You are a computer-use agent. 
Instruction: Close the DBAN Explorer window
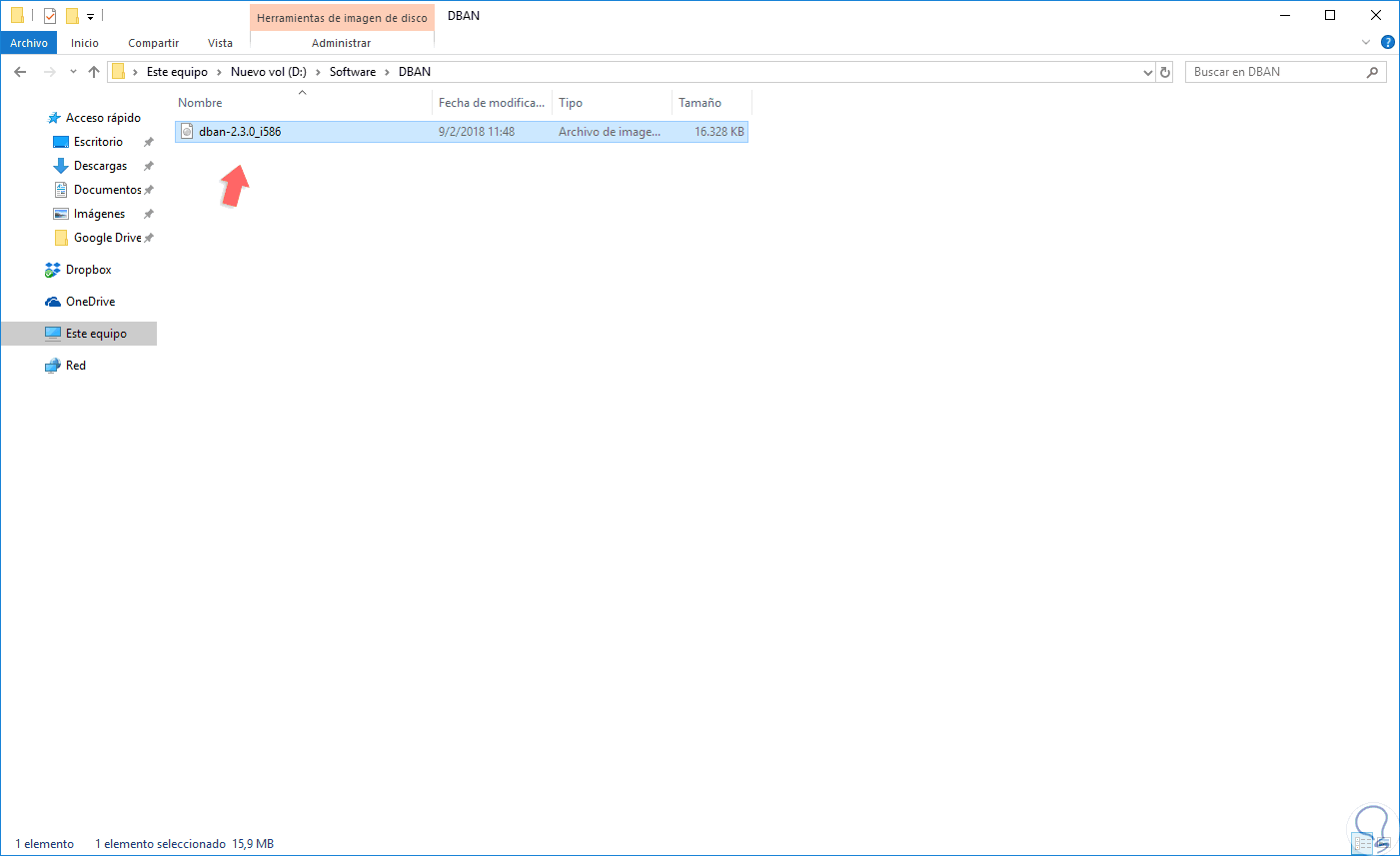(1376, 16)
